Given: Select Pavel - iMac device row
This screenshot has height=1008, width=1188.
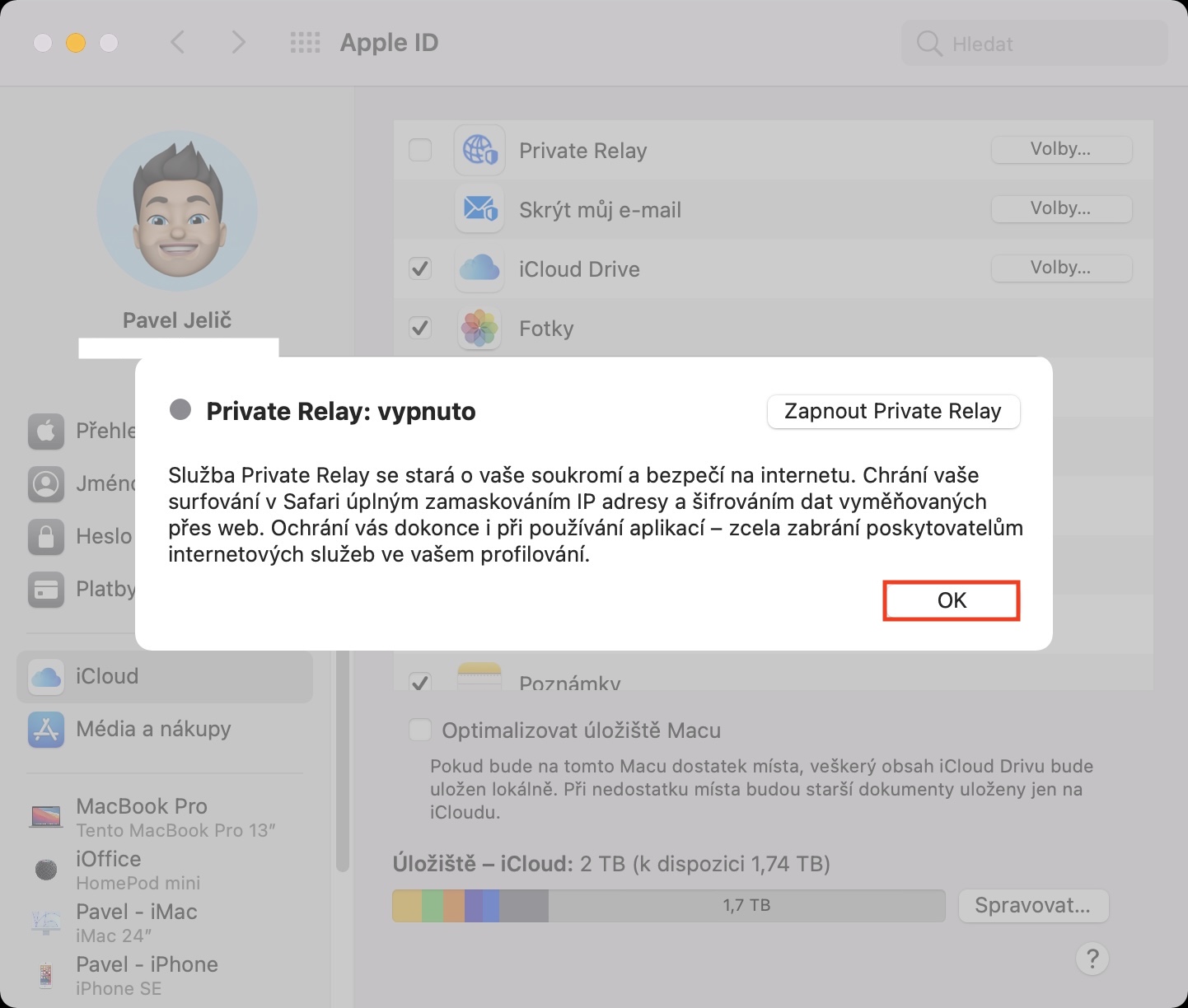Looking at the screenshot, I should coord(165,922).
